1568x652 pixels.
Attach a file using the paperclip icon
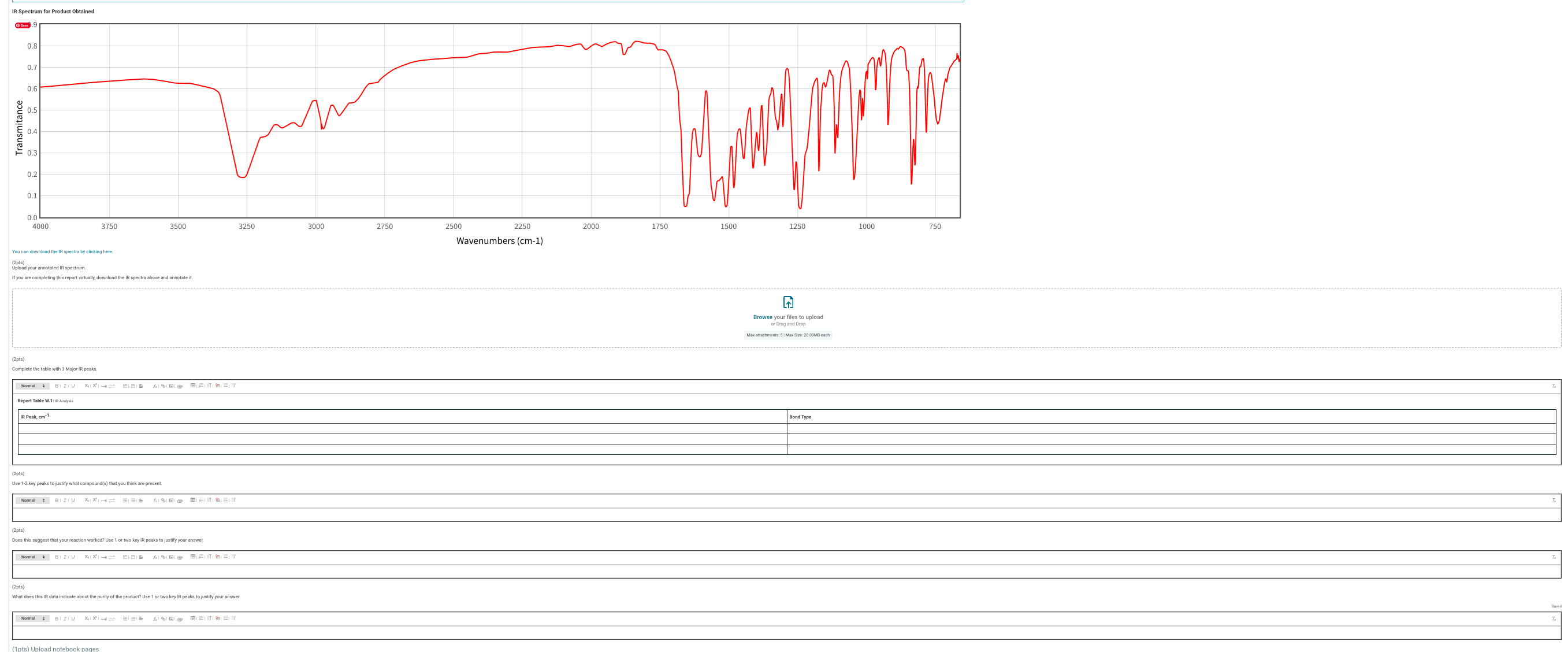[180, 386]
